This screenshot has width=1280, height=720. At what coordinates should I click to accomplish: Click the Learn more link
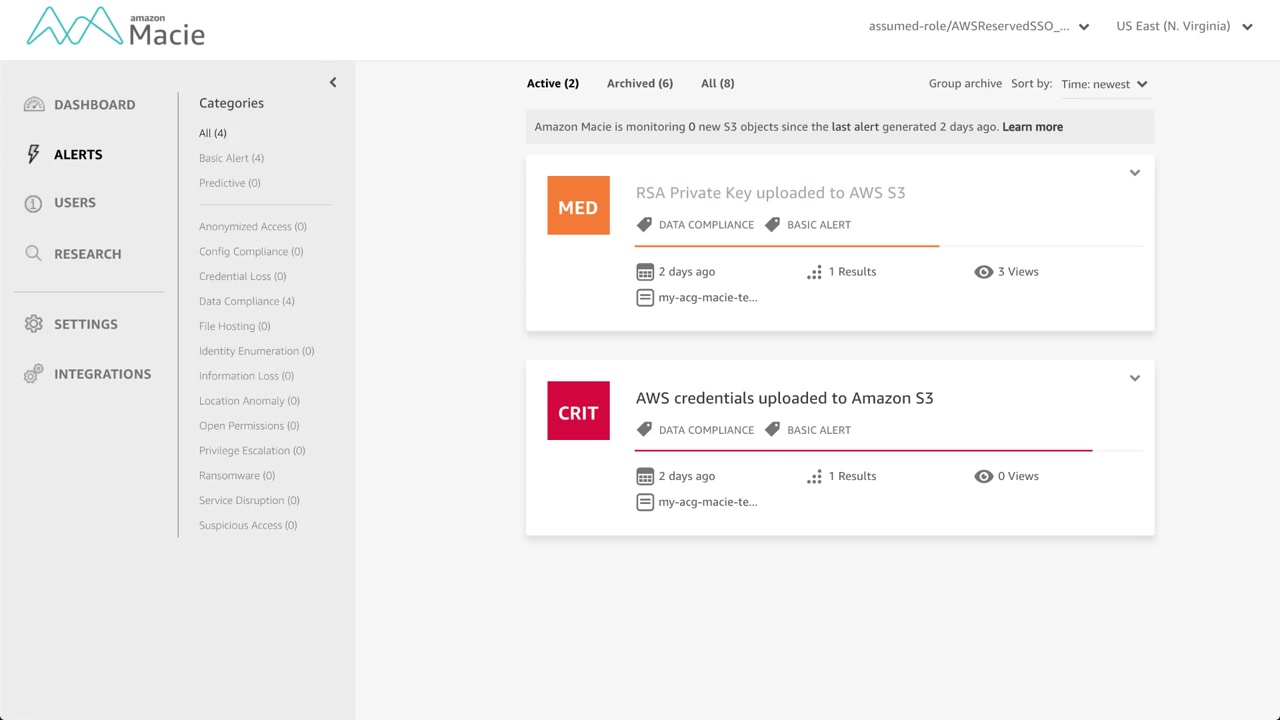click(x=1032, y=127)
